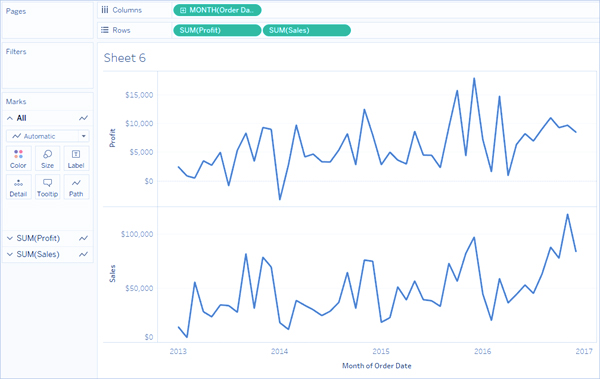Select the SUM(Profit) pill on Rows
The height and width of the screenshot is (379, 600).
(x=217, y=30)
